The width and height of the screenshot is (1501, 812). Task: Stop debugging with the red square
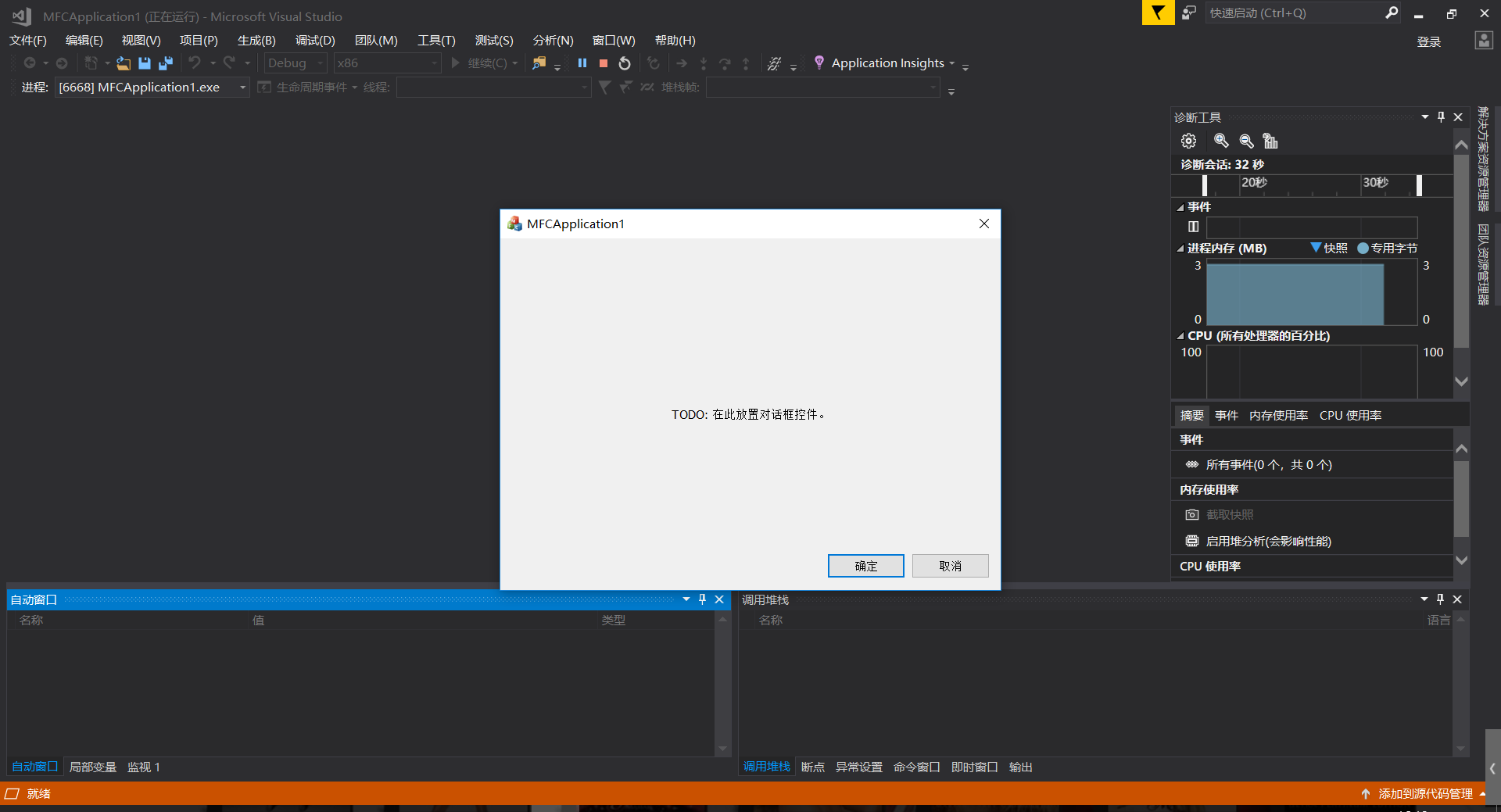coord(603,63)
